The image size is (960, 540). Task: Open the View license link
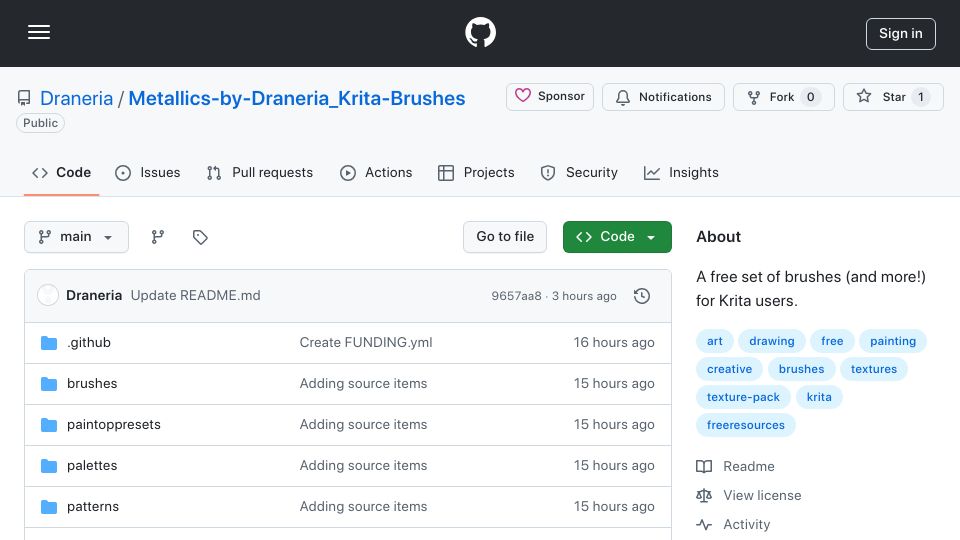coord(749,495)
